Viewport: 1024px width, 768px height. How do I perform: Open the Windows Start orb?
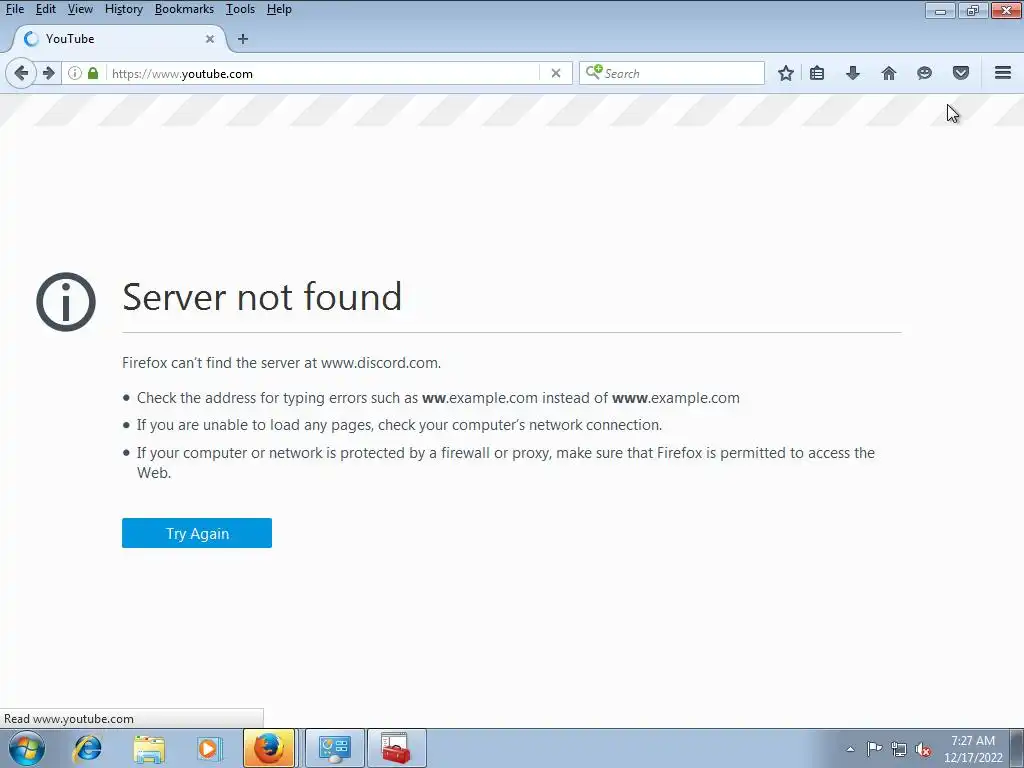pyautogui.click(x=26, y=748)
